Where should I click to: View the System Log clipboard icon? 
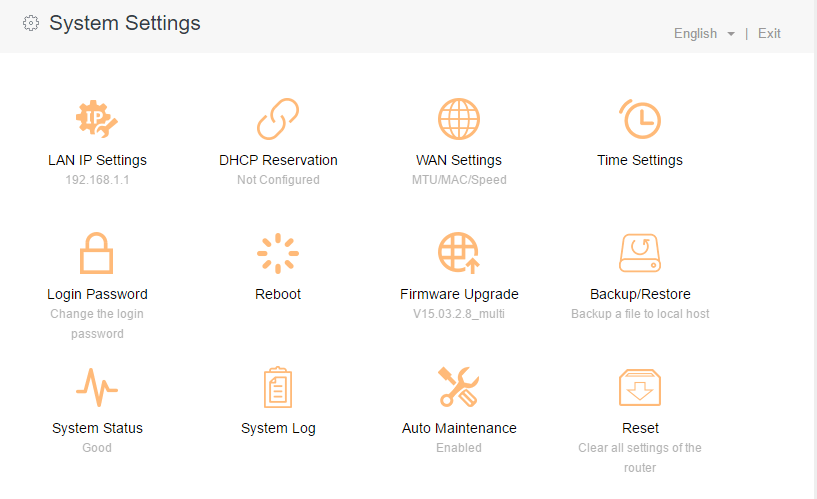tap(278, 387)
